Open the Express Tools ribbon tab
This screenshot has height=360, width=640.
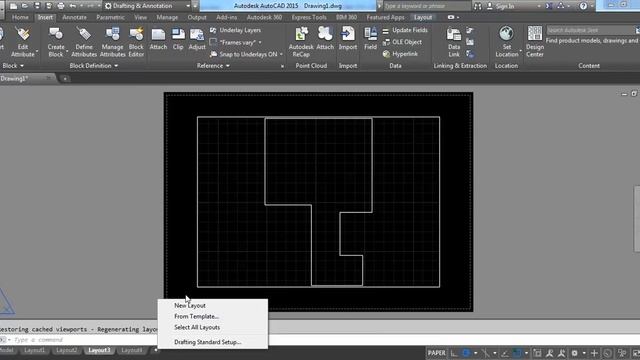[309, 18]
